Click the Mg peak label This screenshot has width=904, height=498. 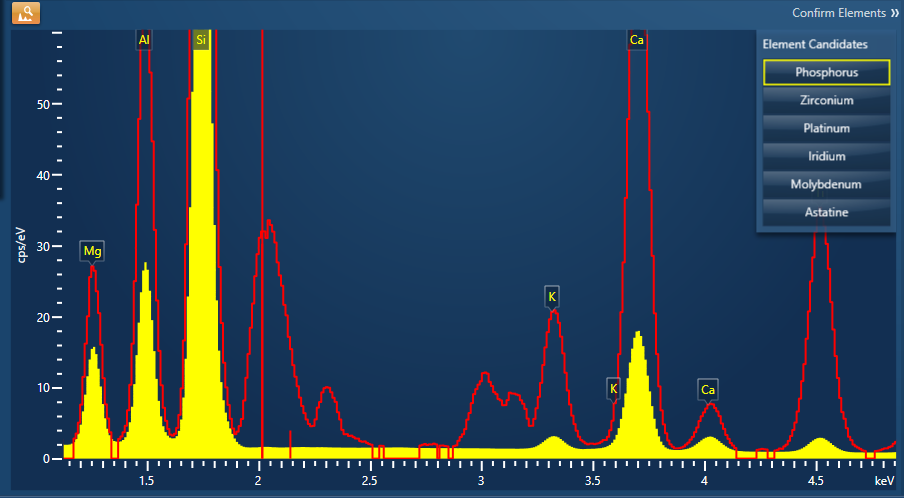[x=93, y=251]
